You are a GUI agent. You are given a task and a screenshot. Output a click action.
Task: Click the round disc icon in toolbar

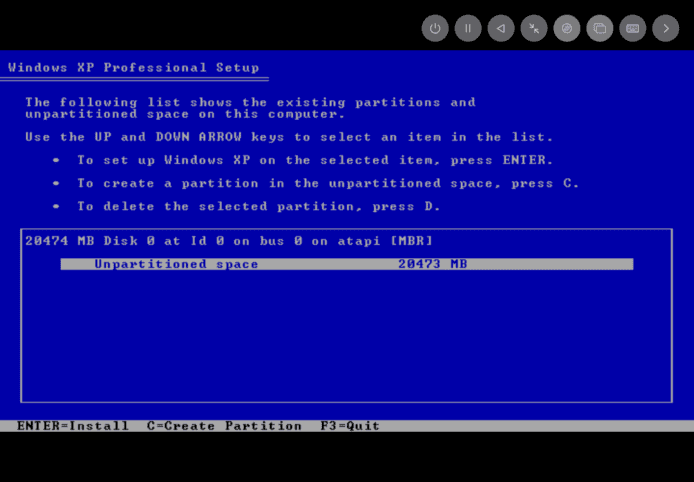point(567,28)
